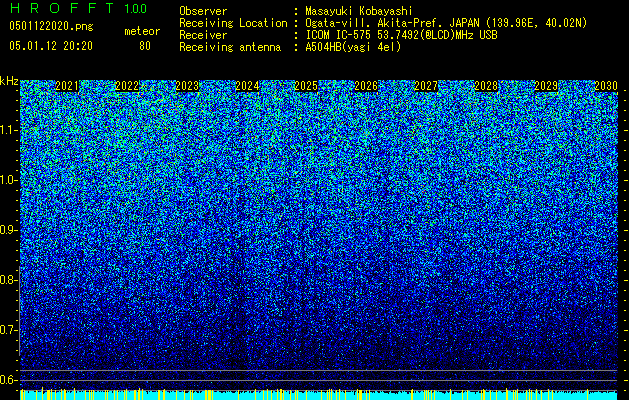
Task: Click the 0.9 frequency axis label
Action: [x=9, y=230]
